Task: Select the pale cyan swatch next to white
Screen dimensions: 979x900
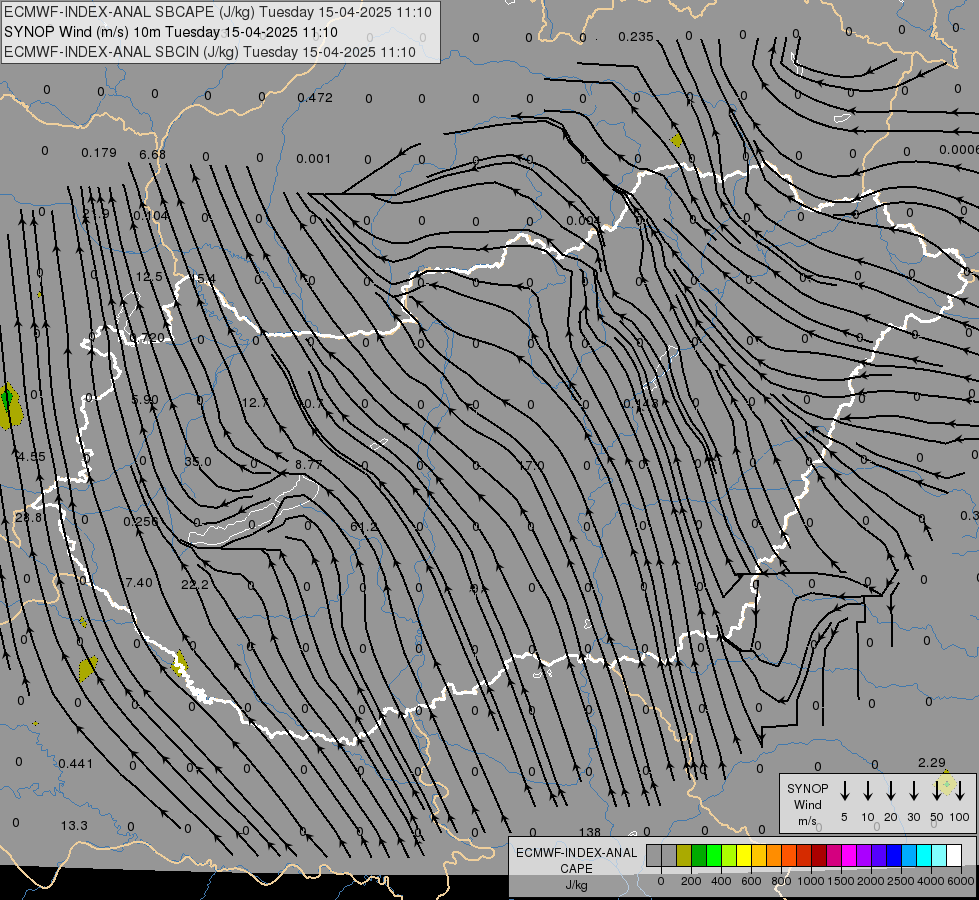Action: (x=939, y=856)
